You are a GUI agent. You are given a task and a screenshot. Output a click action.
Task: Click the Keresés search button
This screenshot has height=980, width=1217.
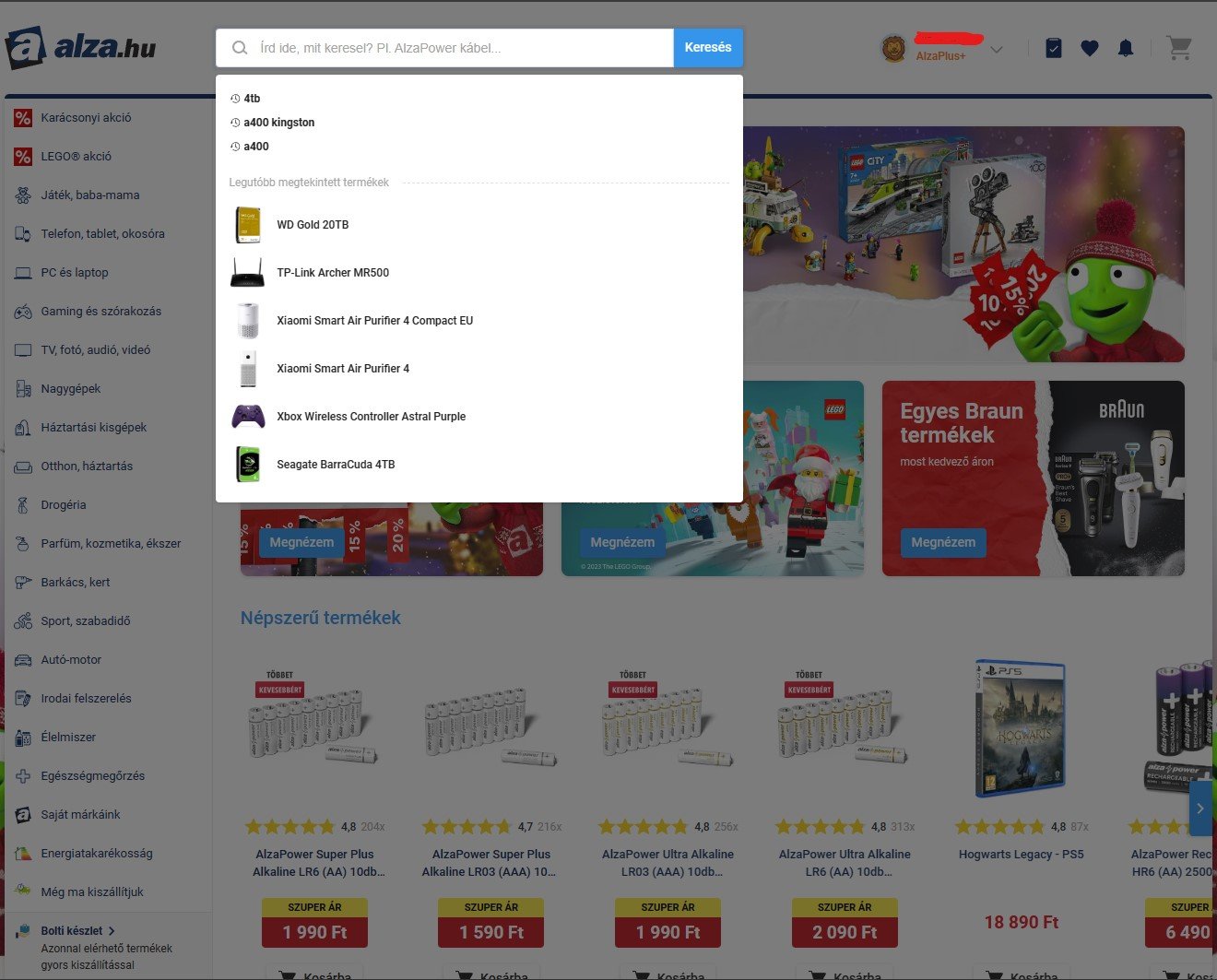coord(708,48)
